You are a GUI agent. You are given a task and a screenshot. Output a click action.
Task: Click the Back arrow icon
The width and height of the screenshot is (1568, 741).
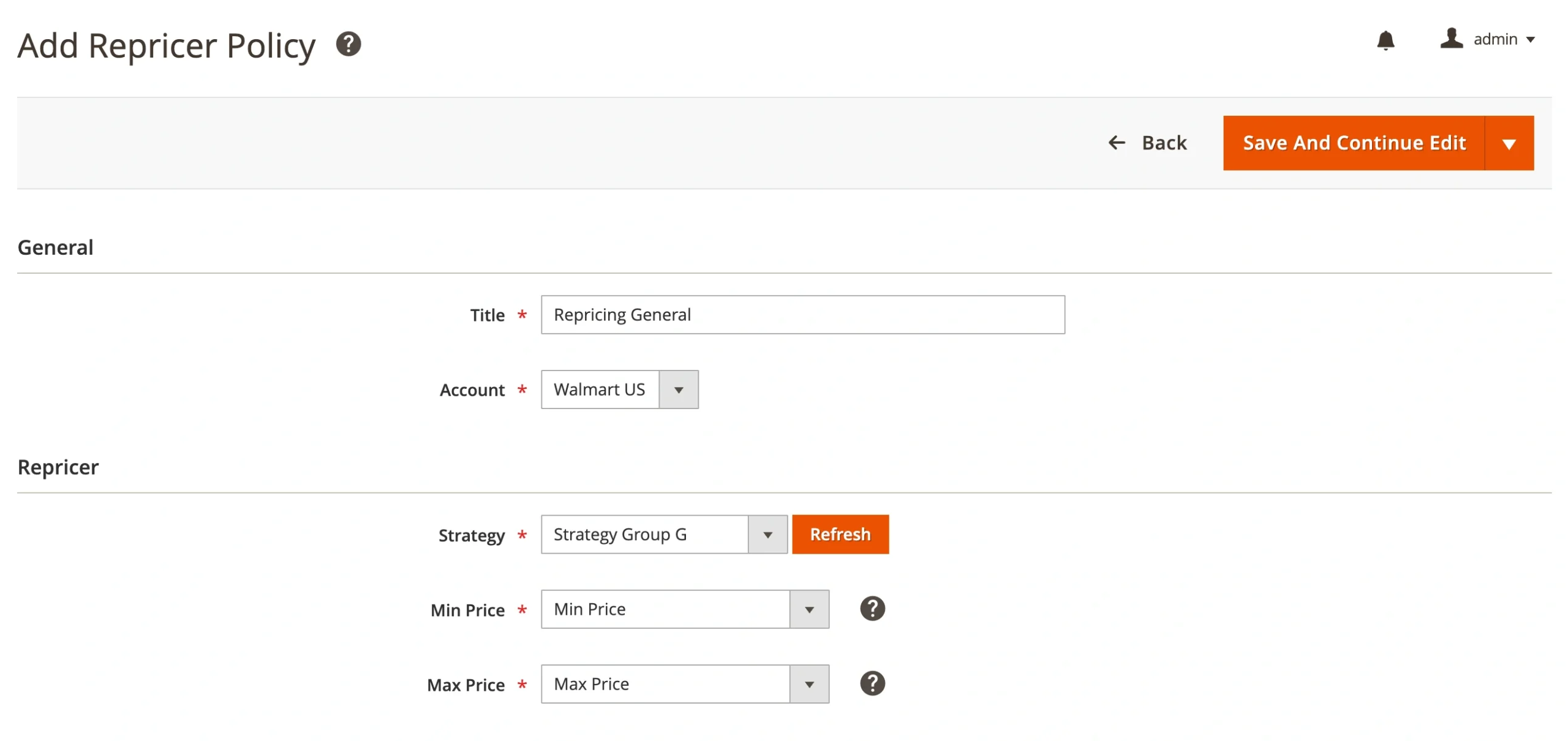[1117, 143]
